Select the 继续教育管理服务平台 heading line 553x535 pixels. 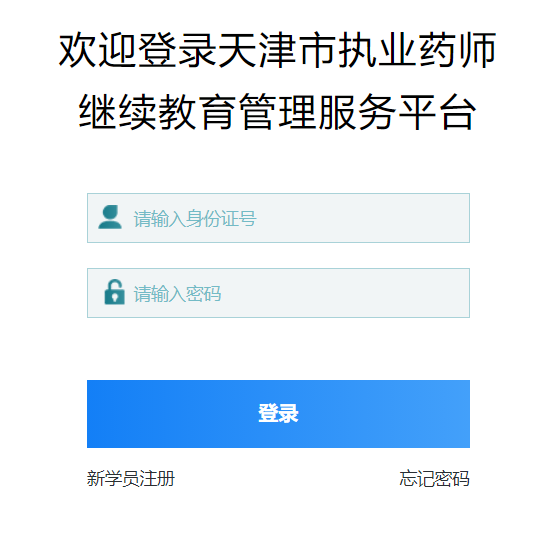coord(278,111)
